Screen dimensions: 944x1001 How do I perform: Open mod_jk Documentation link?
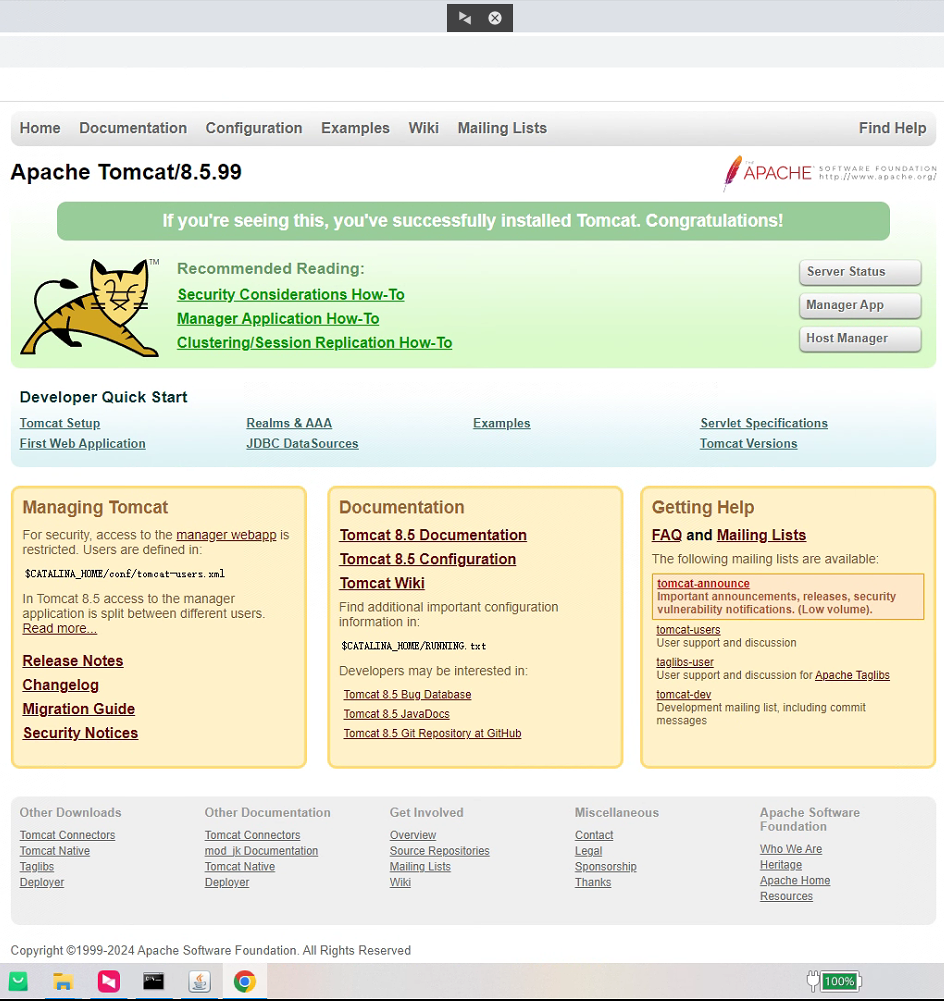261,851
